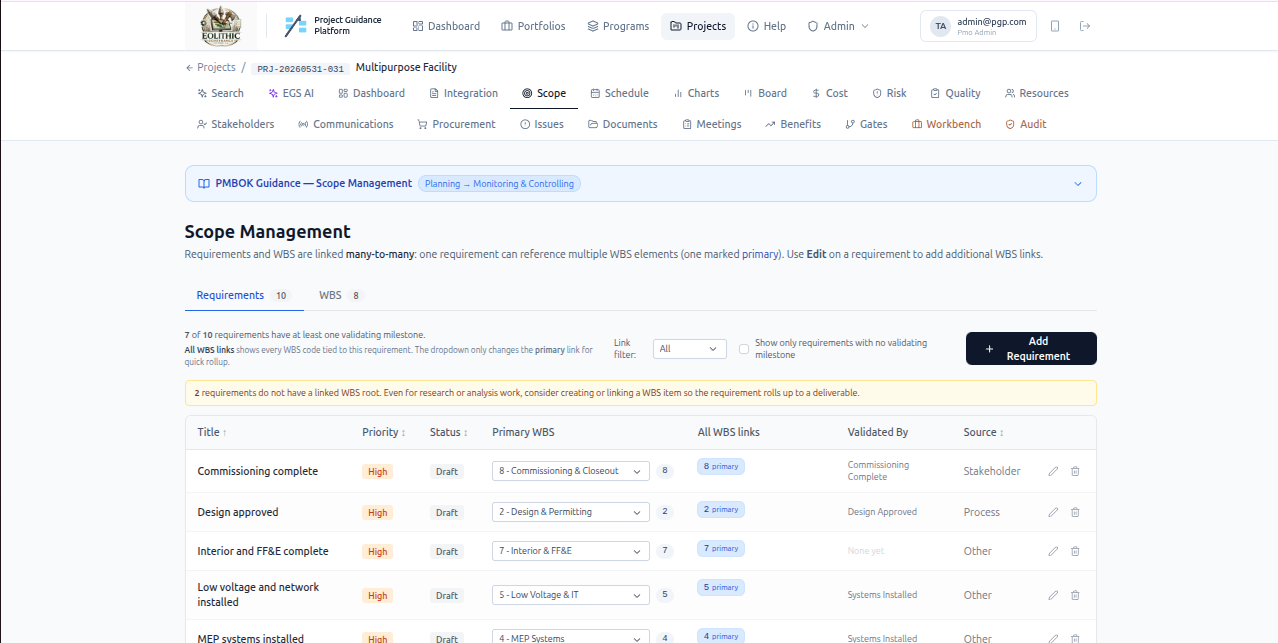Sort the table by Source column
This screenshot has width=1278, height=643.
[984, 432]
